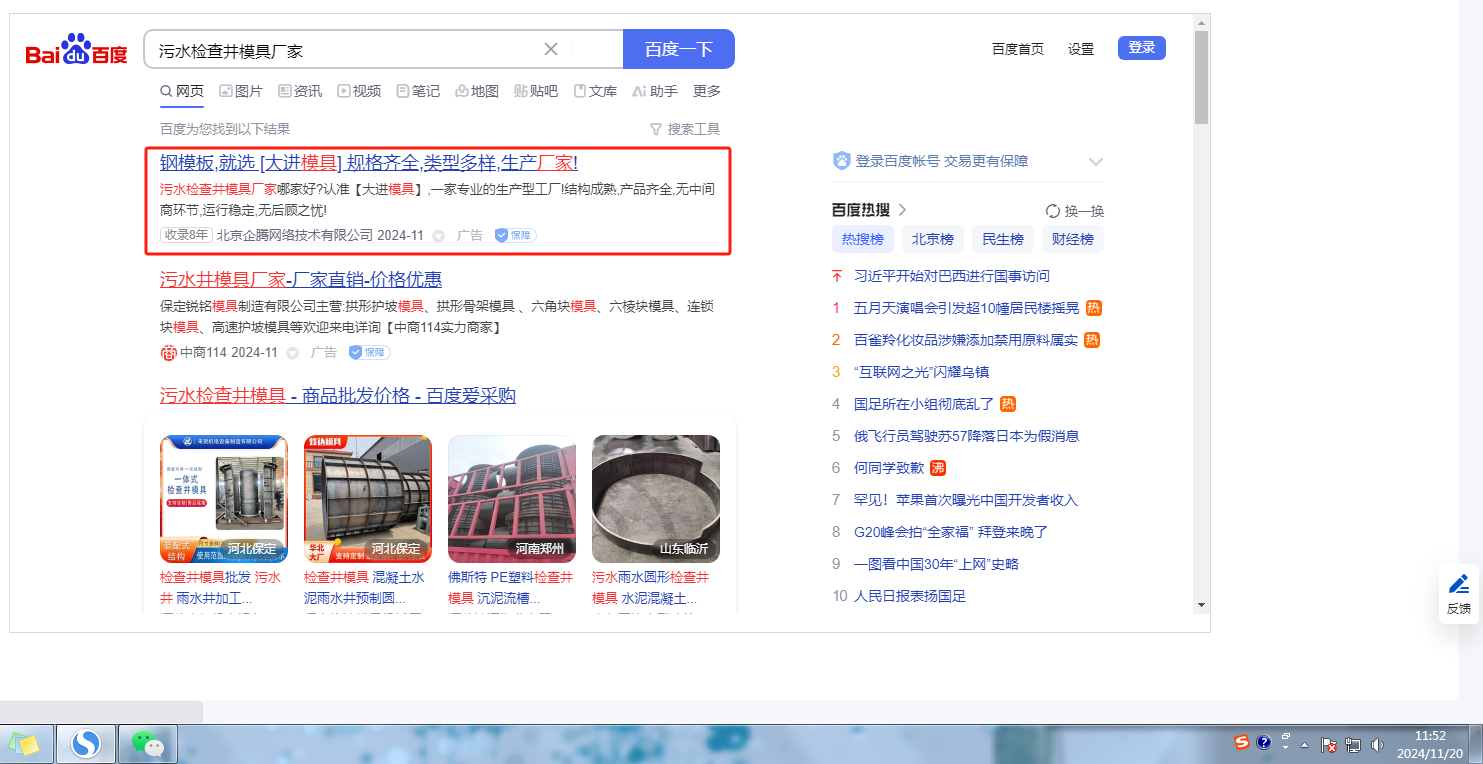The image size is (1483, 764).
Task: Expand the login banner chevron
Action: tap(1096, 161)
